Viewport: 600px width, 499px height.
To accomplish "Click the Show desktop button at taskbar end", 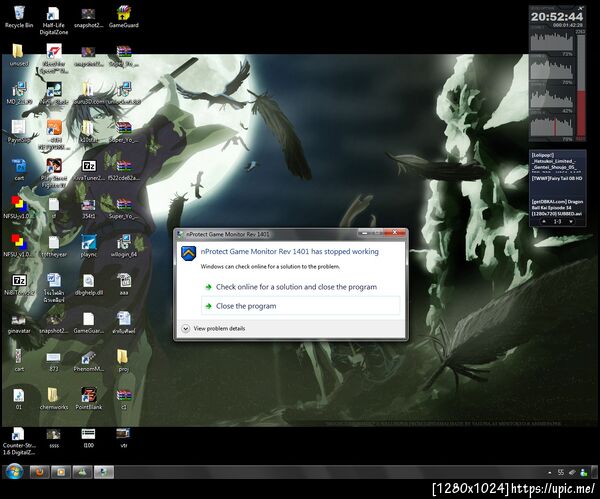I will [x=594, y=472].
